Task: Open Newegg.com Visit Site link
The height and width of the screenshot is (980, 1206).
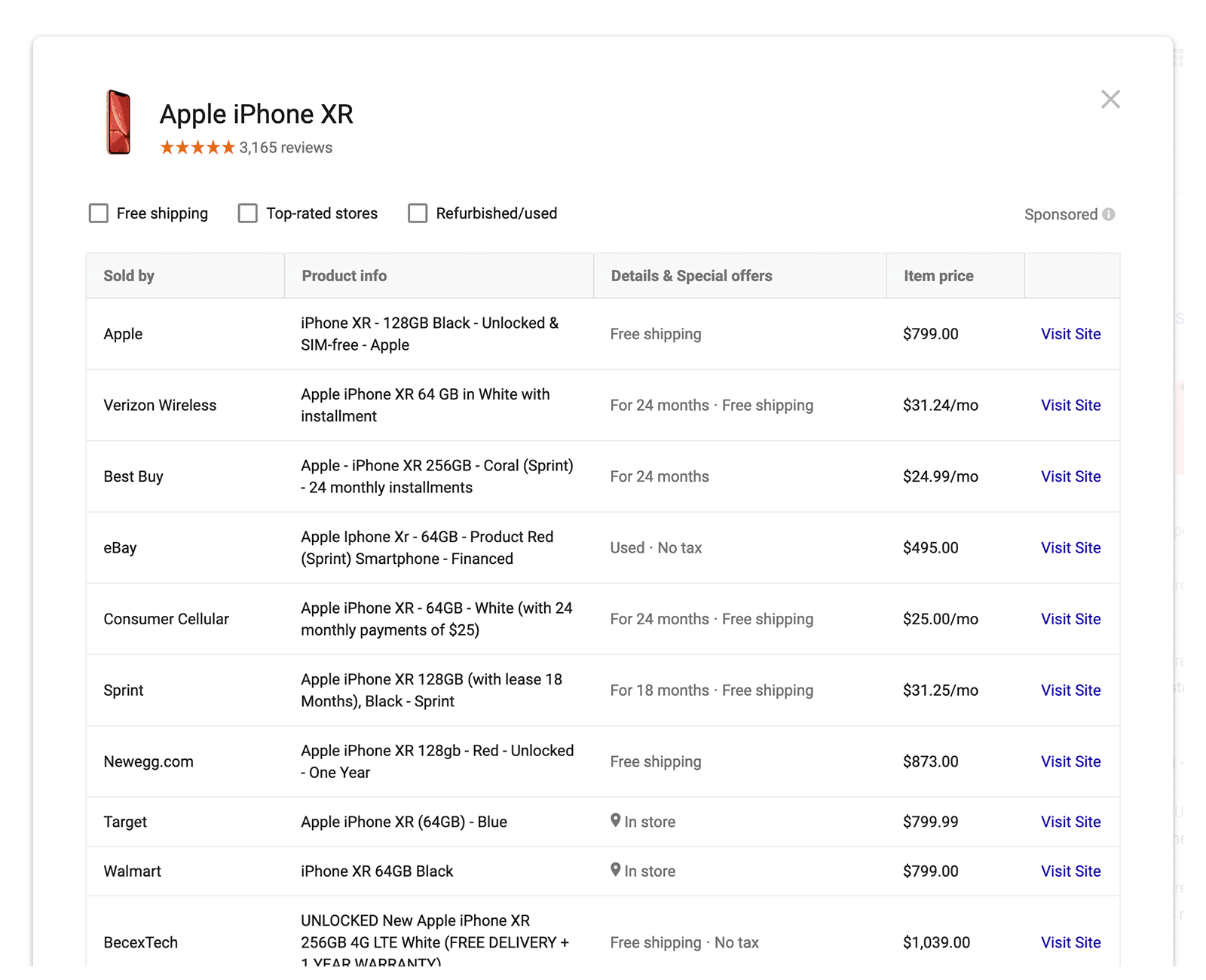Action: point(1070,761)
